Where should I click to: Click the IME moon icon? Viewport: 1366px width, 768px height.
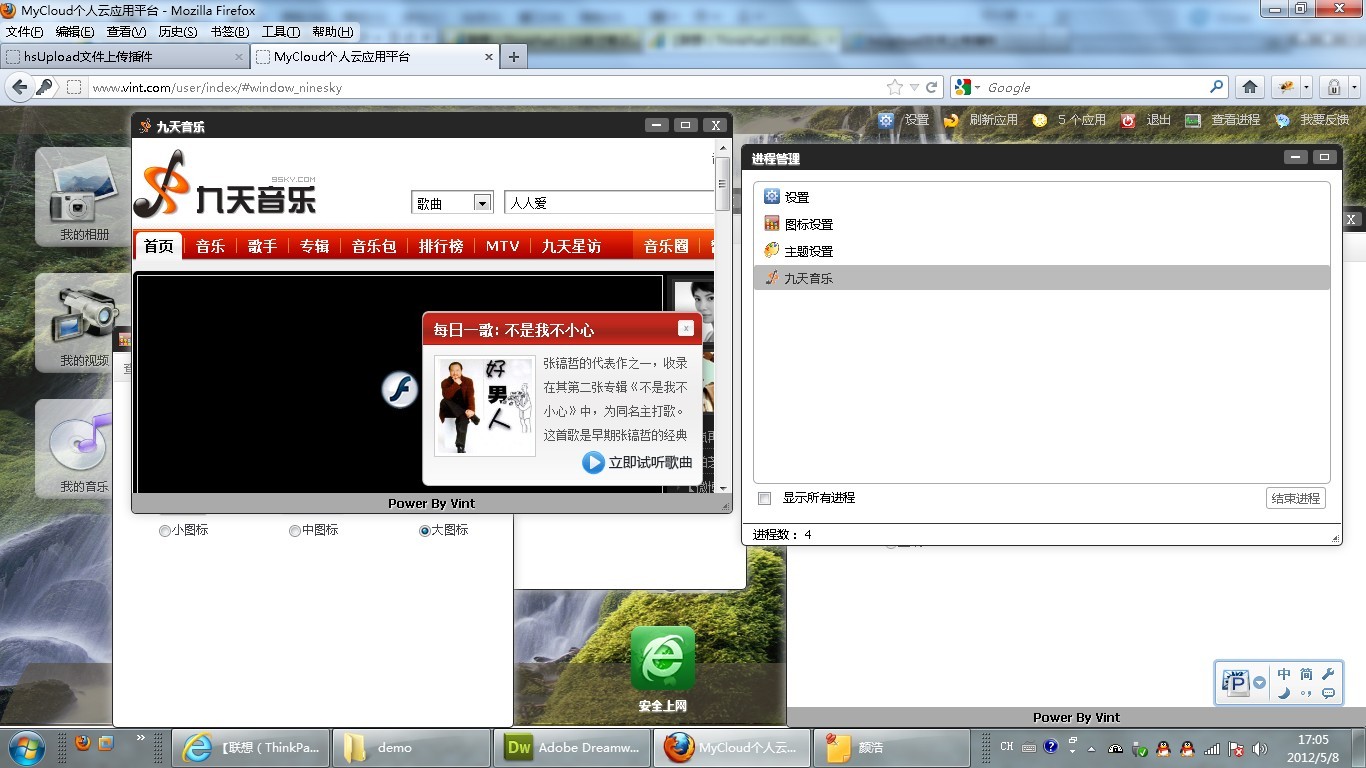(1284, 693)
